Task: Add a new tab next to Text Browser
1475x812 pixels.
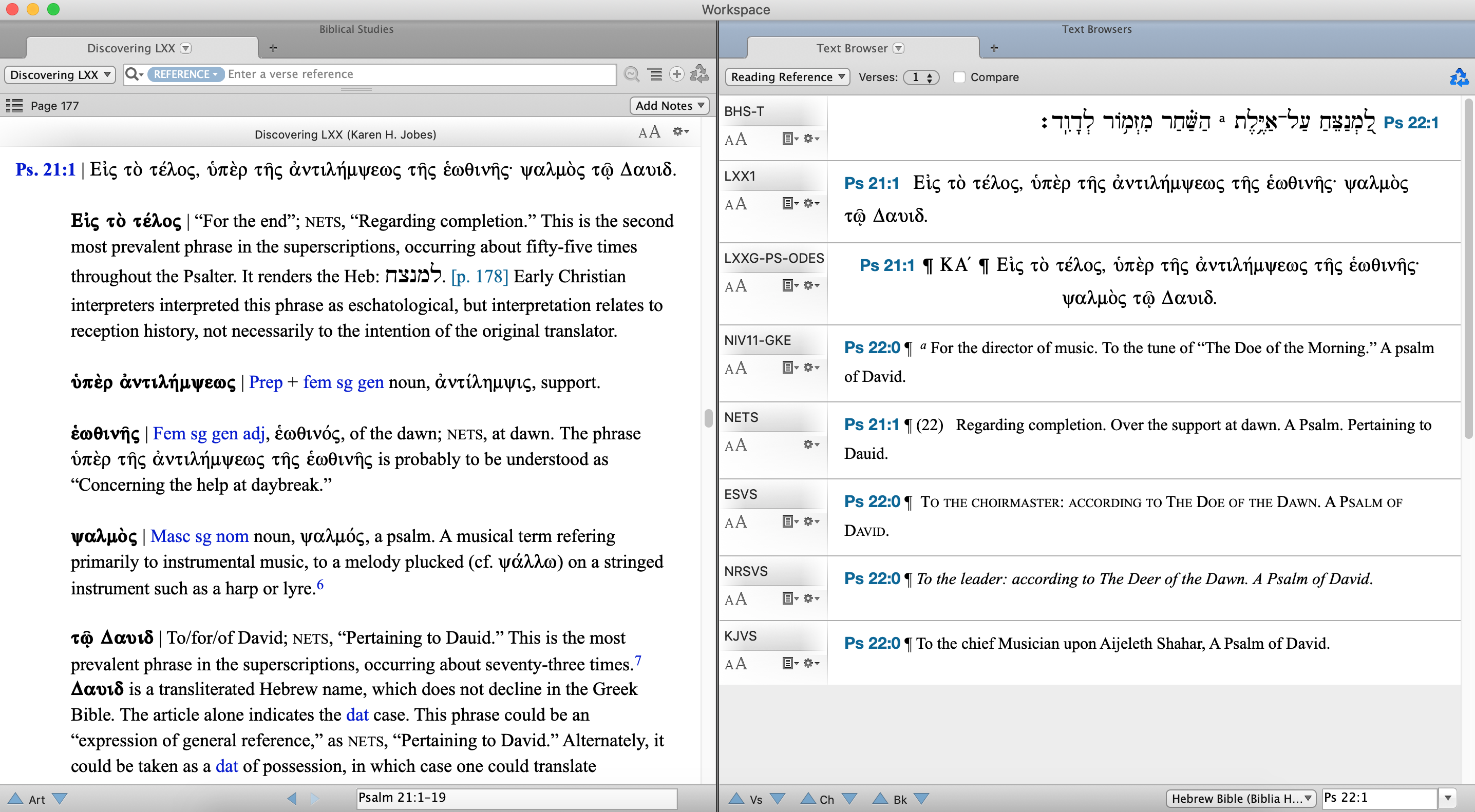Action: coord(993,48)
